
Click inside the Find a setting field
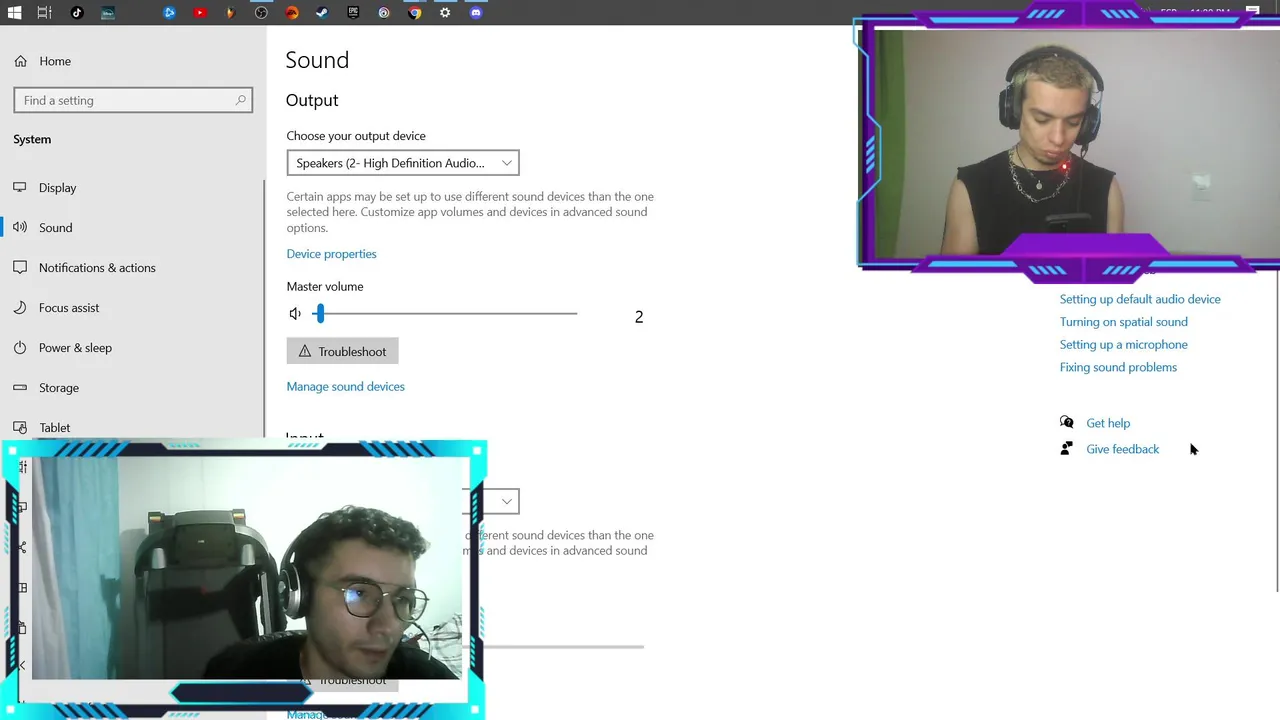(133, 100)
